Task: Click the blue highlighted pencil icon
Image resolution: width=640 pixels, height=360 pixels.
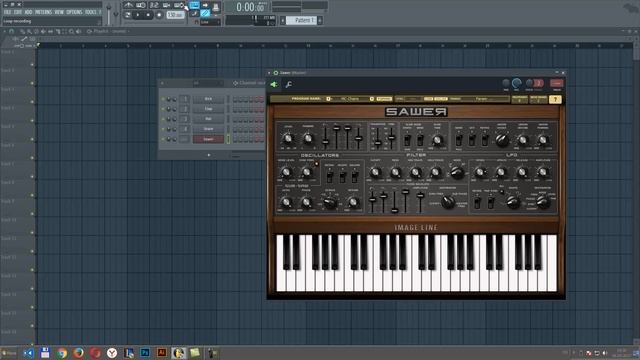Action: tap(205, 13)
